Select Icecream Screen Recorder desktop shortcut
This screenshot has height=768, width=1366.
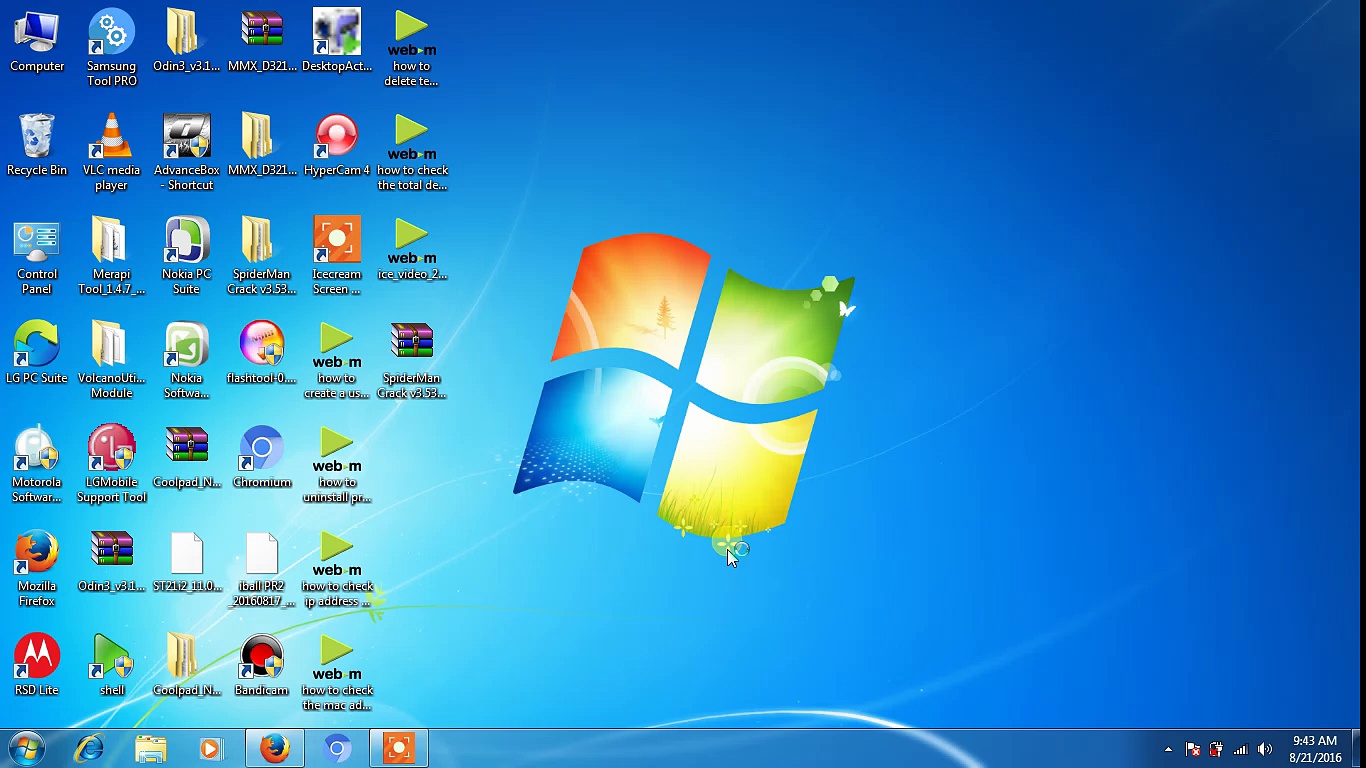pyautogui.click(x=337, y=256)
